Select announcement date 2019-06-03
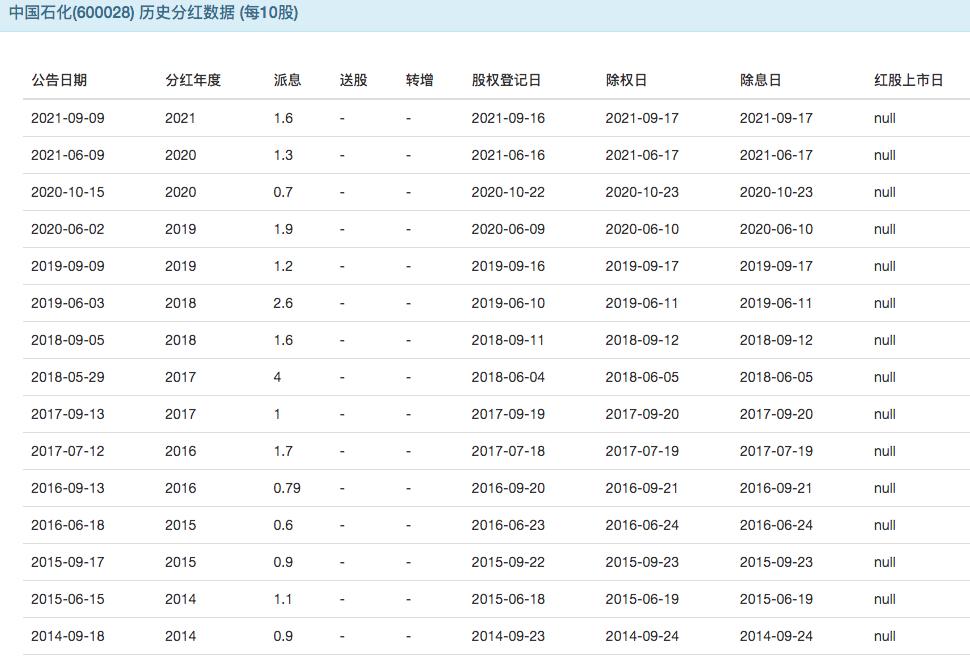This screenshot has height=661, width=970. click(68, 303)
